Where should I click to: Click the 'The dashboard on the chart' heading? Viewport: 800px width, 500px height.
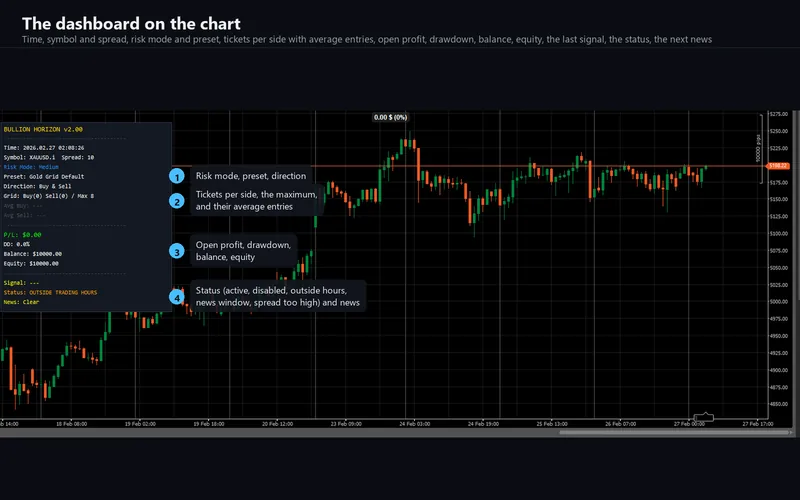point(131,23)
